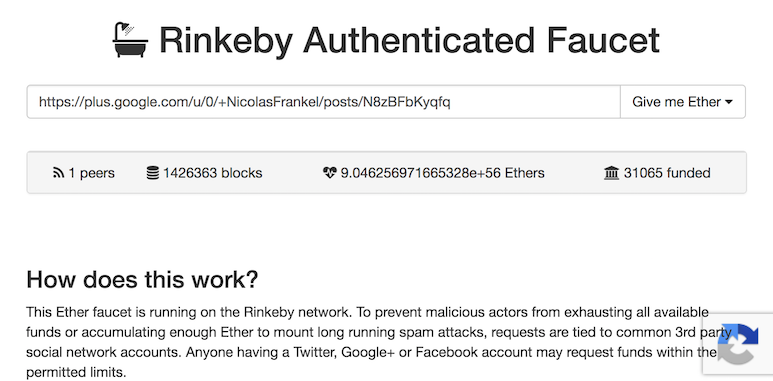Click the heartbeat icon beside Ethers
The height and width of the screenshot is (381, 773).
(x=329, y=173)
